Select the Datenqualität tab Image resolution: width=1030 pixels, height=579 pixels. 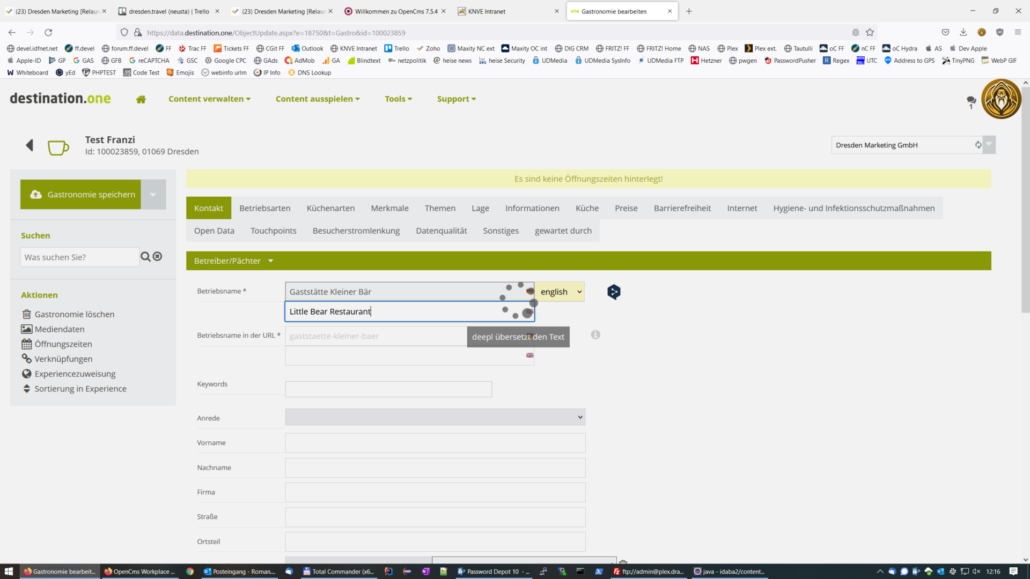pyautogui.click(x=441, y=231)
